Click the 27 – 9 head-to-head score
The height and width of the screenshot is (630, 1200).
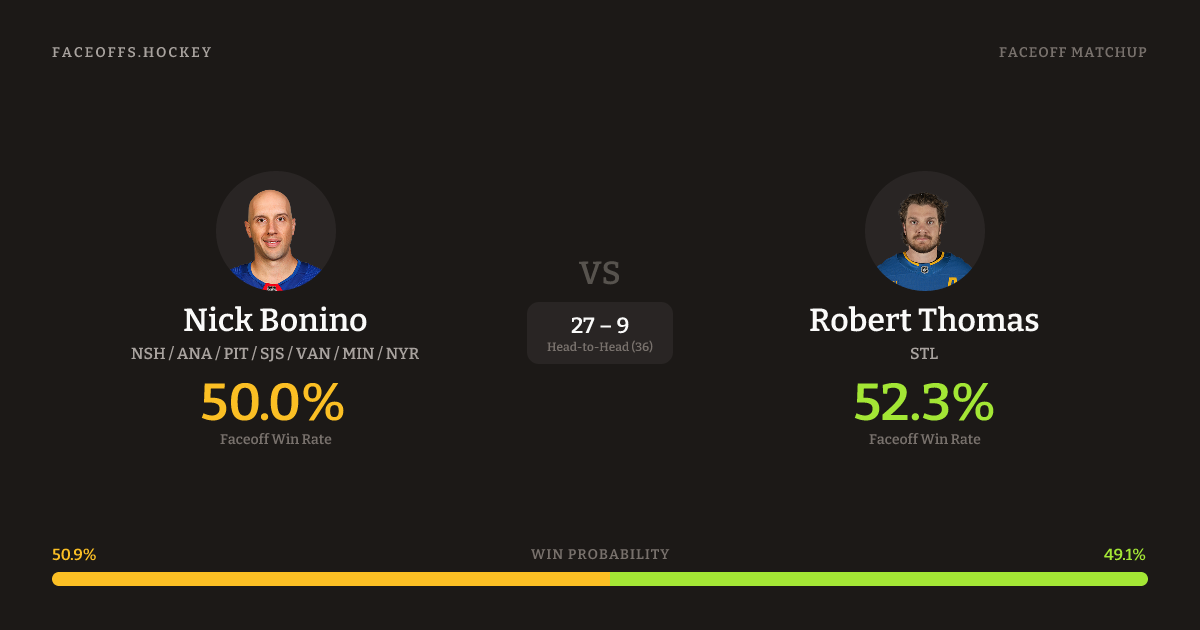point(600,325)
